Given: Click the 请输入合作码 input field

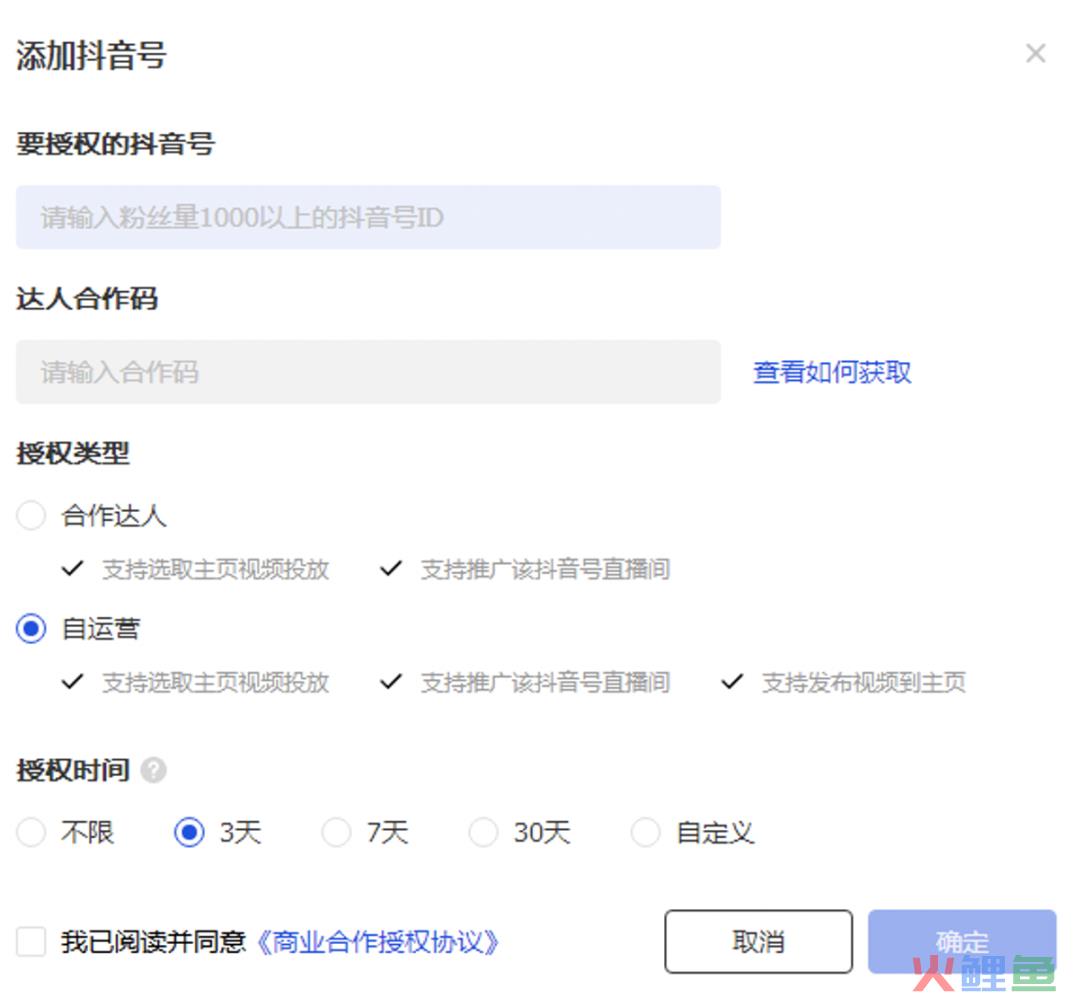Looking at the screenshot, I should [368, 371].
